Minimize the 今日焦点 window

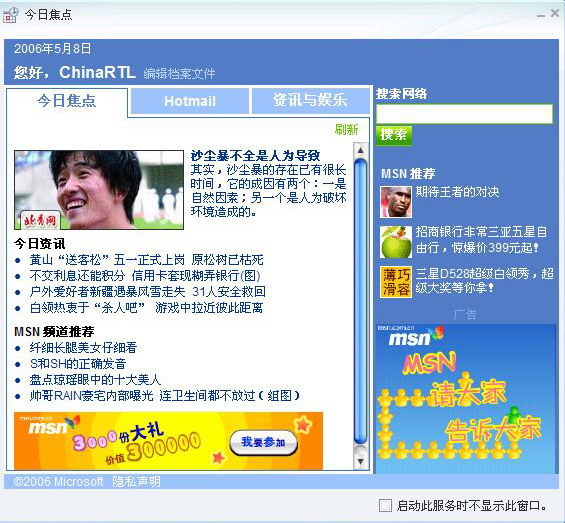click(540, 15)
